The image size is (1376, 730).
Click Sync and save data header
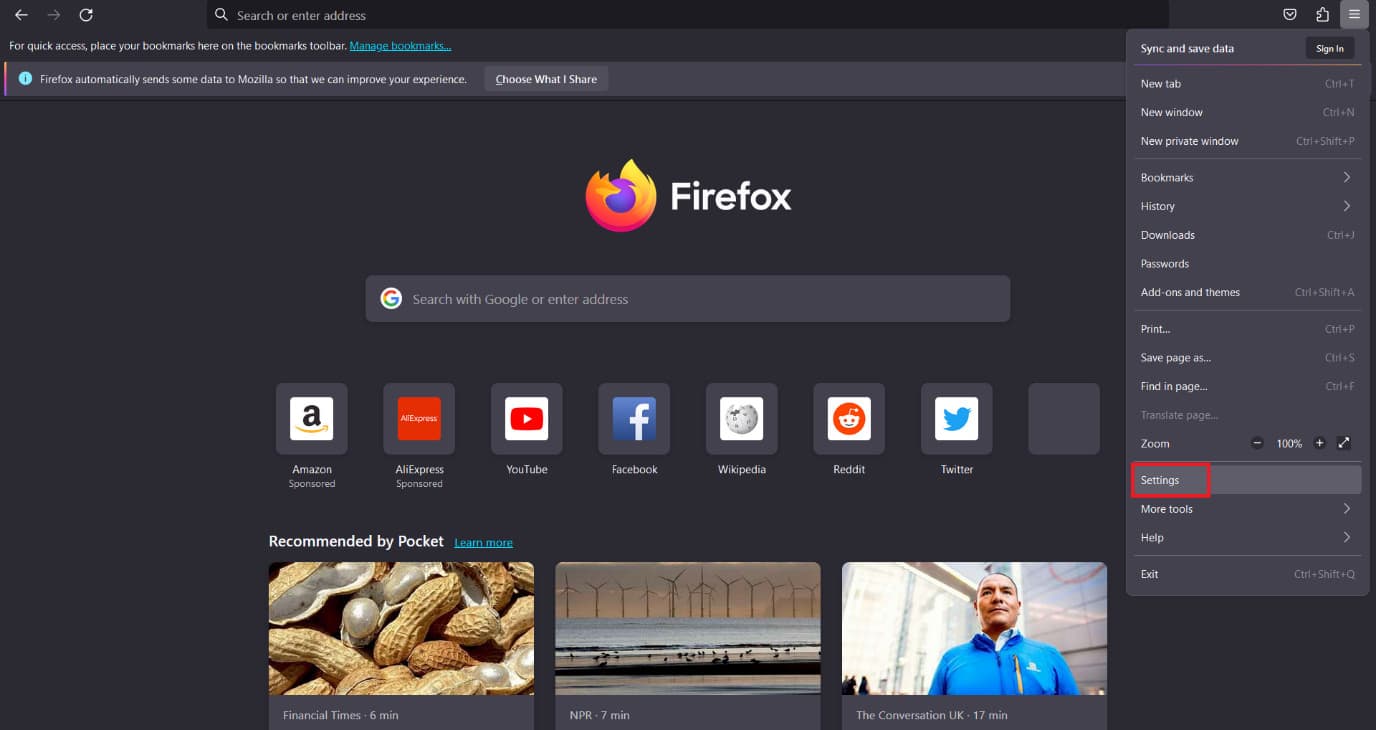(x=1187, y=48)
